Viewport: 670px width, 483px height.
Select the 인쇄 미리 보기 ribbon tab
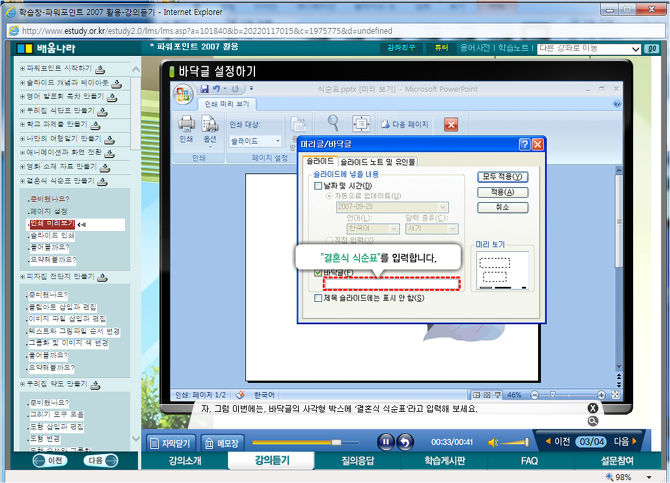pyautogui.click(x=227, y=104)
